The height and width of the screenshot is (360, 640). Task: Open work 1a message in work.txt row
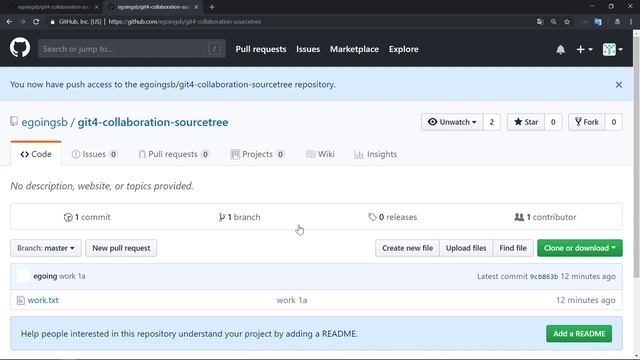pyautogui.click(x=292, y=300)
